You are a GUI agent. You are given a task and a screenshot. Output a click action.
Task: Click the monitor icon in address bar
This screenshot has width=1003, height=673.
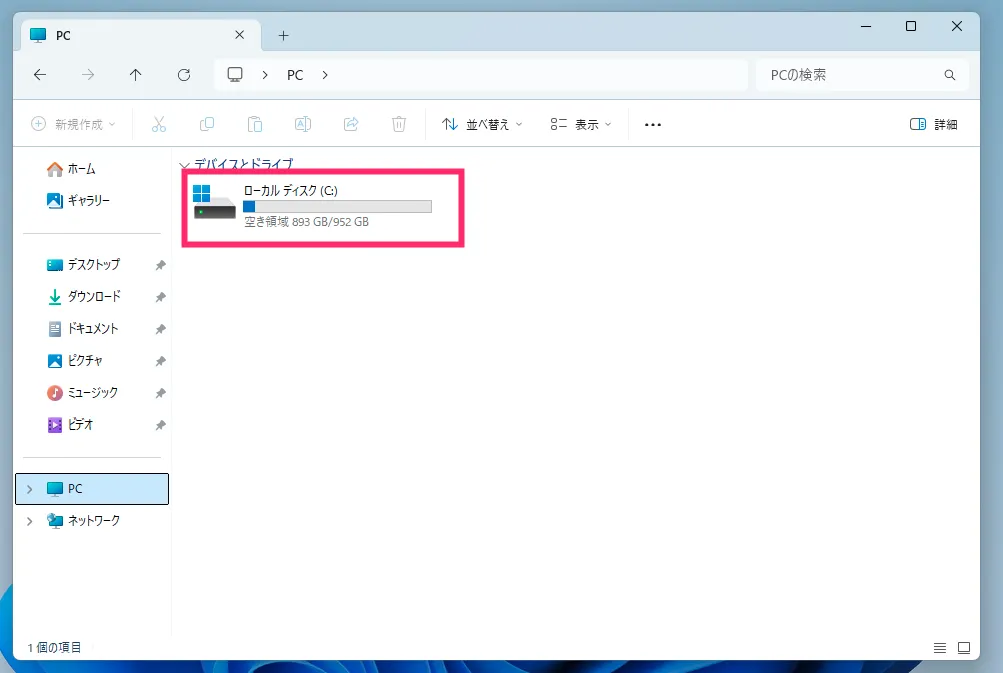click(235, 74)
